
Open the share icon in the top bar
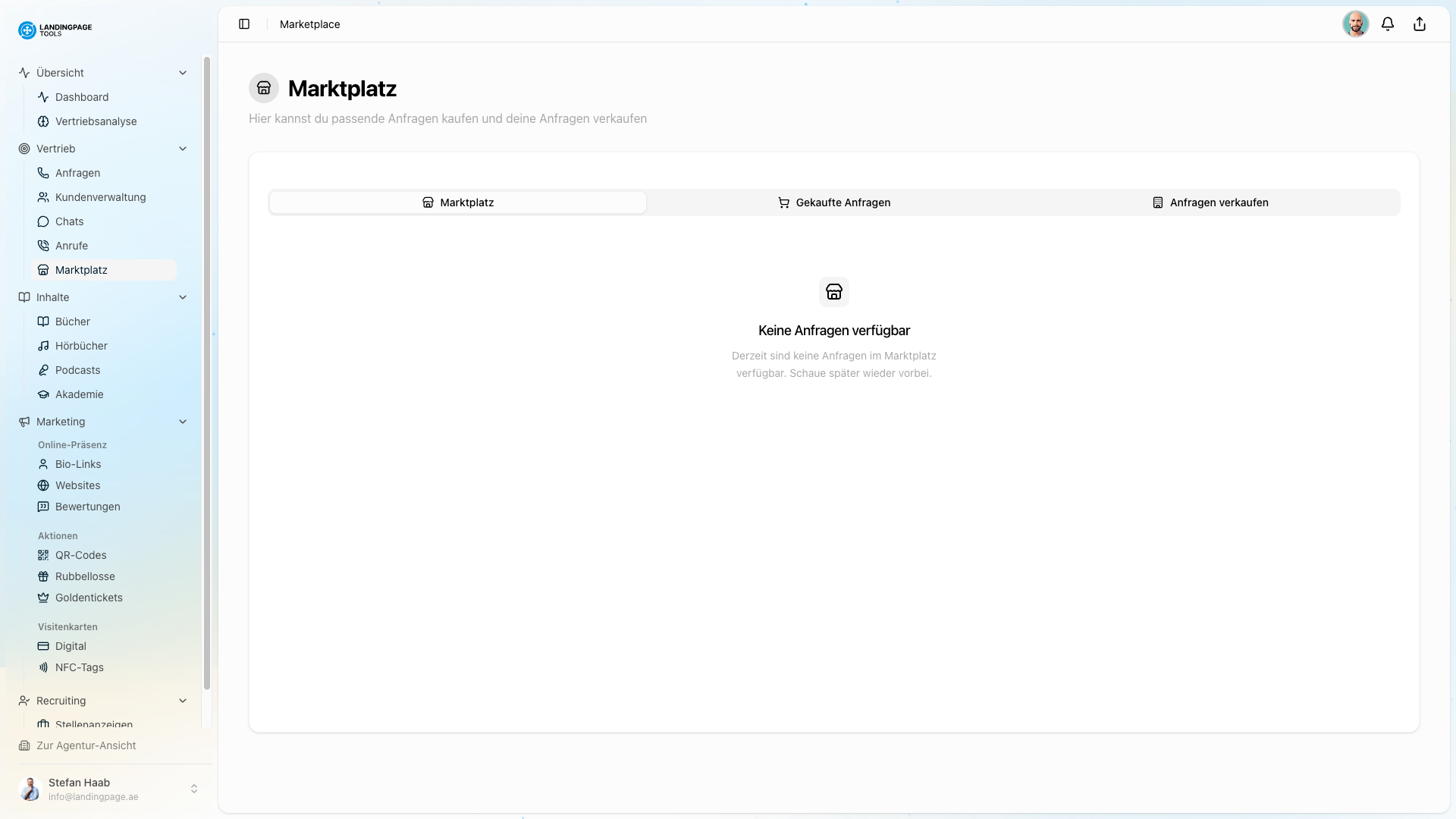[x=1419, y=24]
